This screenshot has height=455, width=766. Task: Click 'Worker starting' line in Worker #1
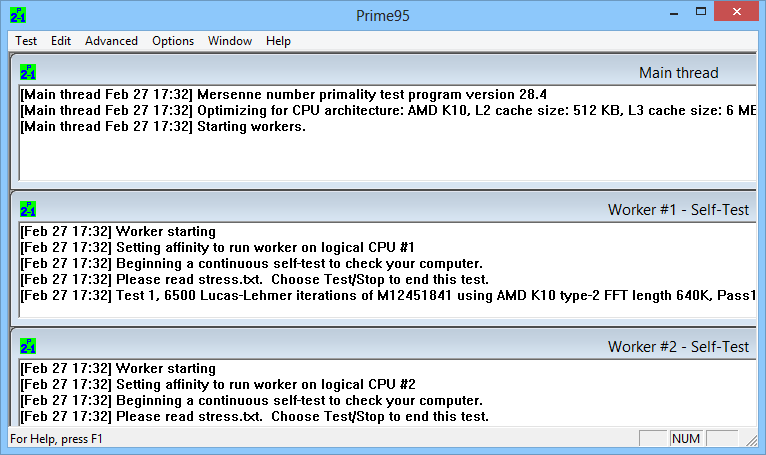[x=118, y=231]
